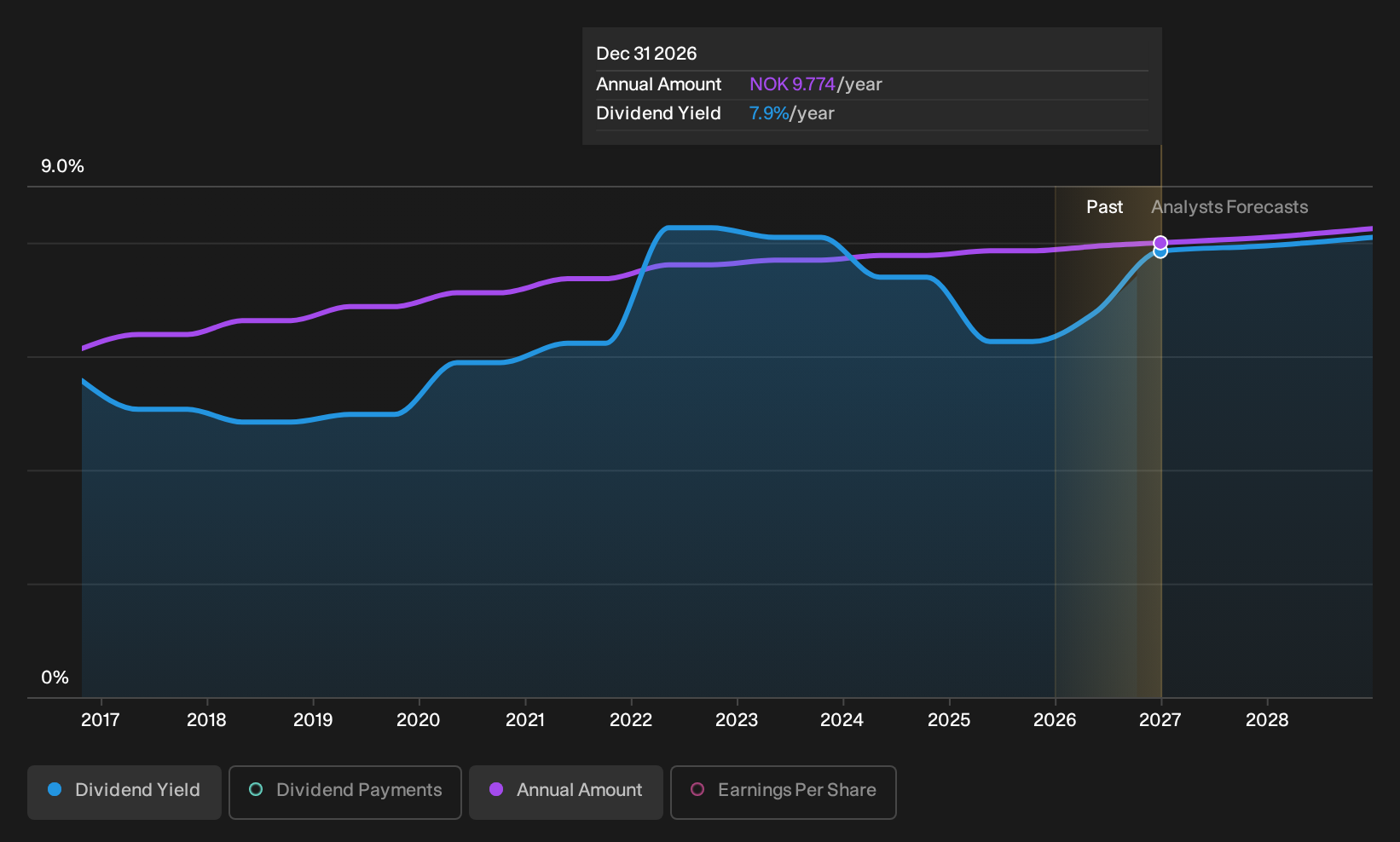Click the 2022 x-axis year label

(x=631, y=720)
